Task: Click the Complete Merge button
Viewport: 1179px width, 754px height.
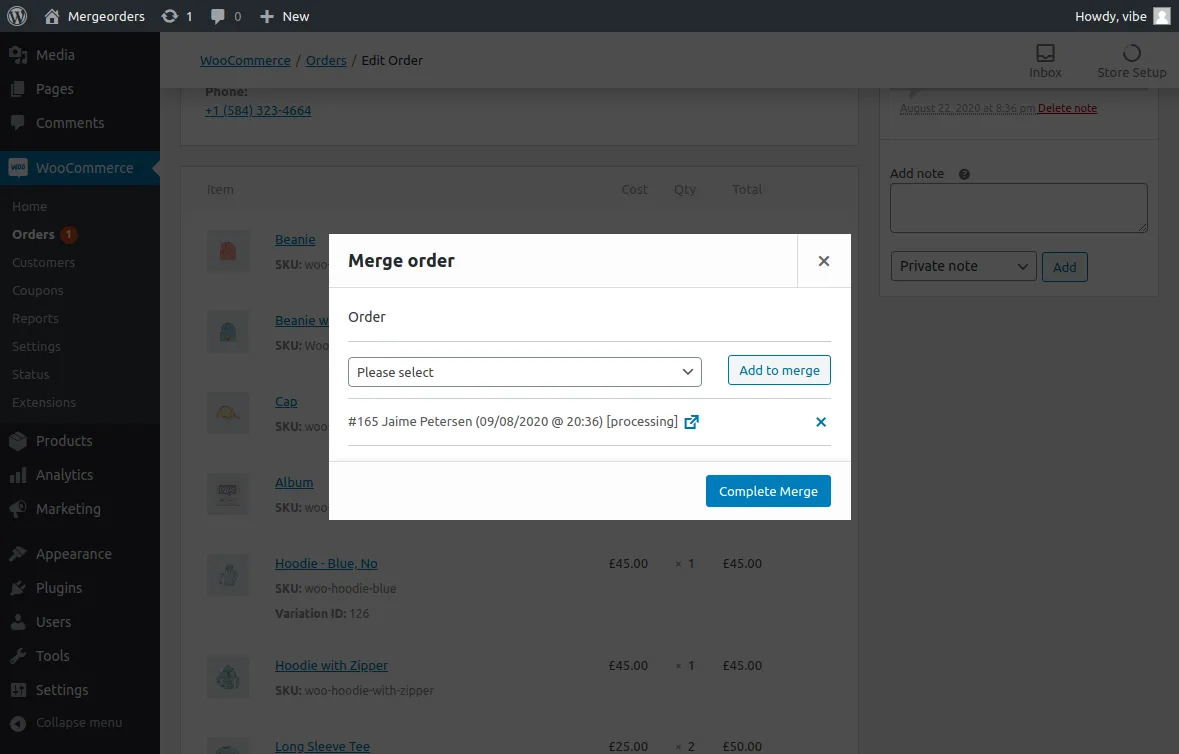Action: pos(768,491)
